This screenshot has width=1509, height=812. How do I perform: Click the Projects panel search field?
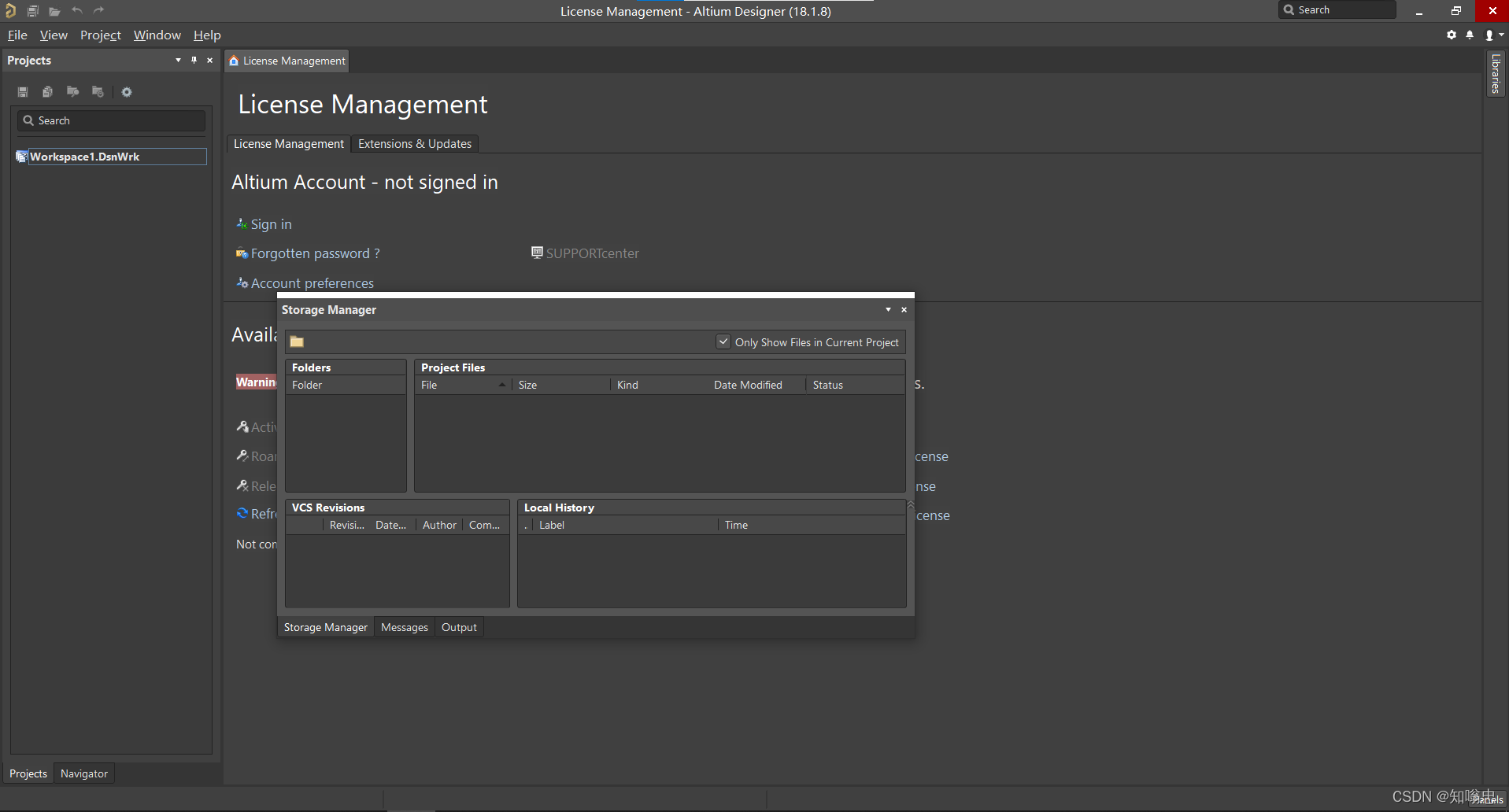pyautogui.click(x=111, y=120)
